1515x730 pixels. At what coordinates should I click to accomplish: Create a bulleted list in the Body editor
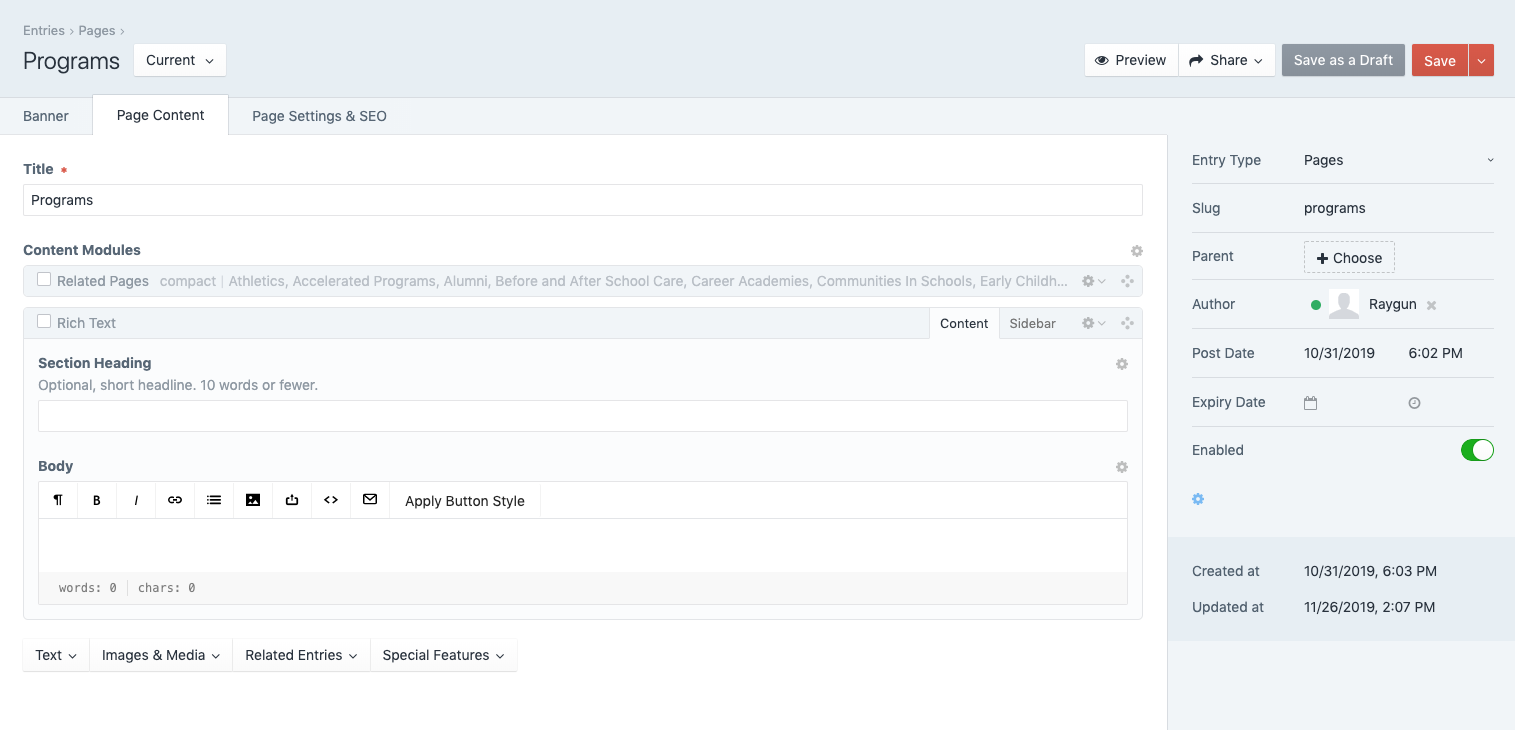(x=213, y=500)
